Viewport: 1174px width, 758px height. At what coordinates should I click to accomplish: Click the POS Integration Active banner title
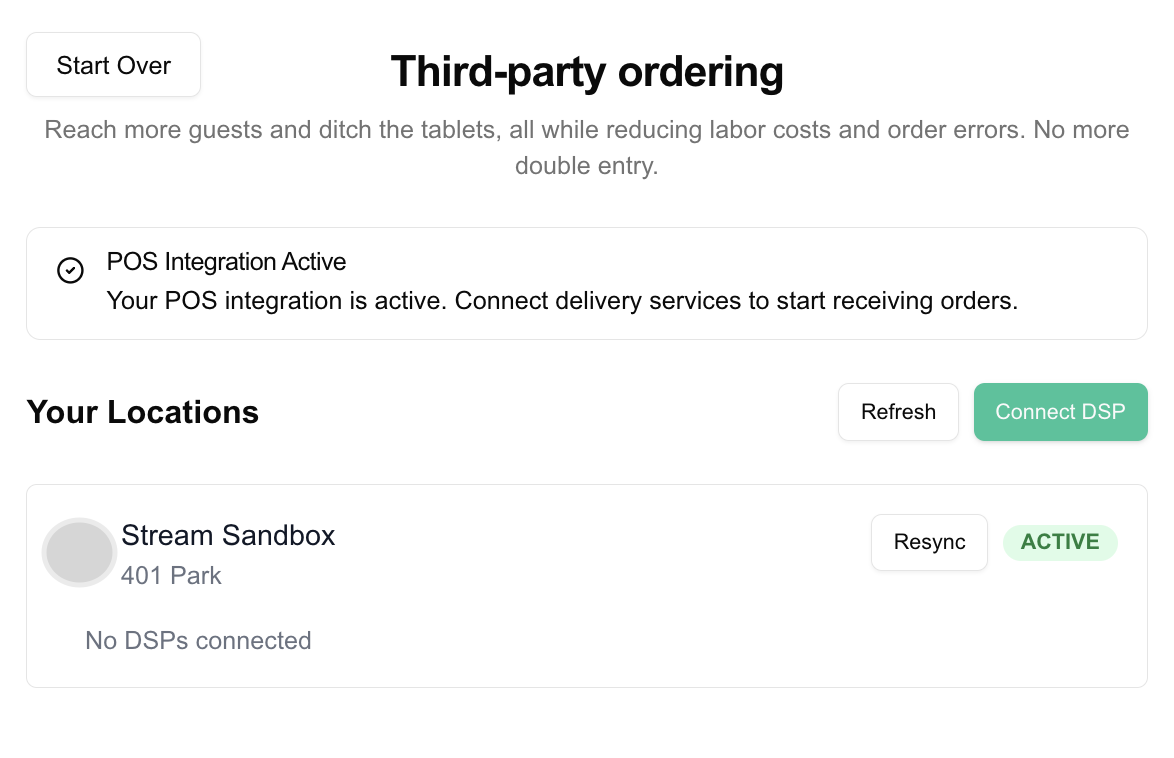(x=226, y=262)
